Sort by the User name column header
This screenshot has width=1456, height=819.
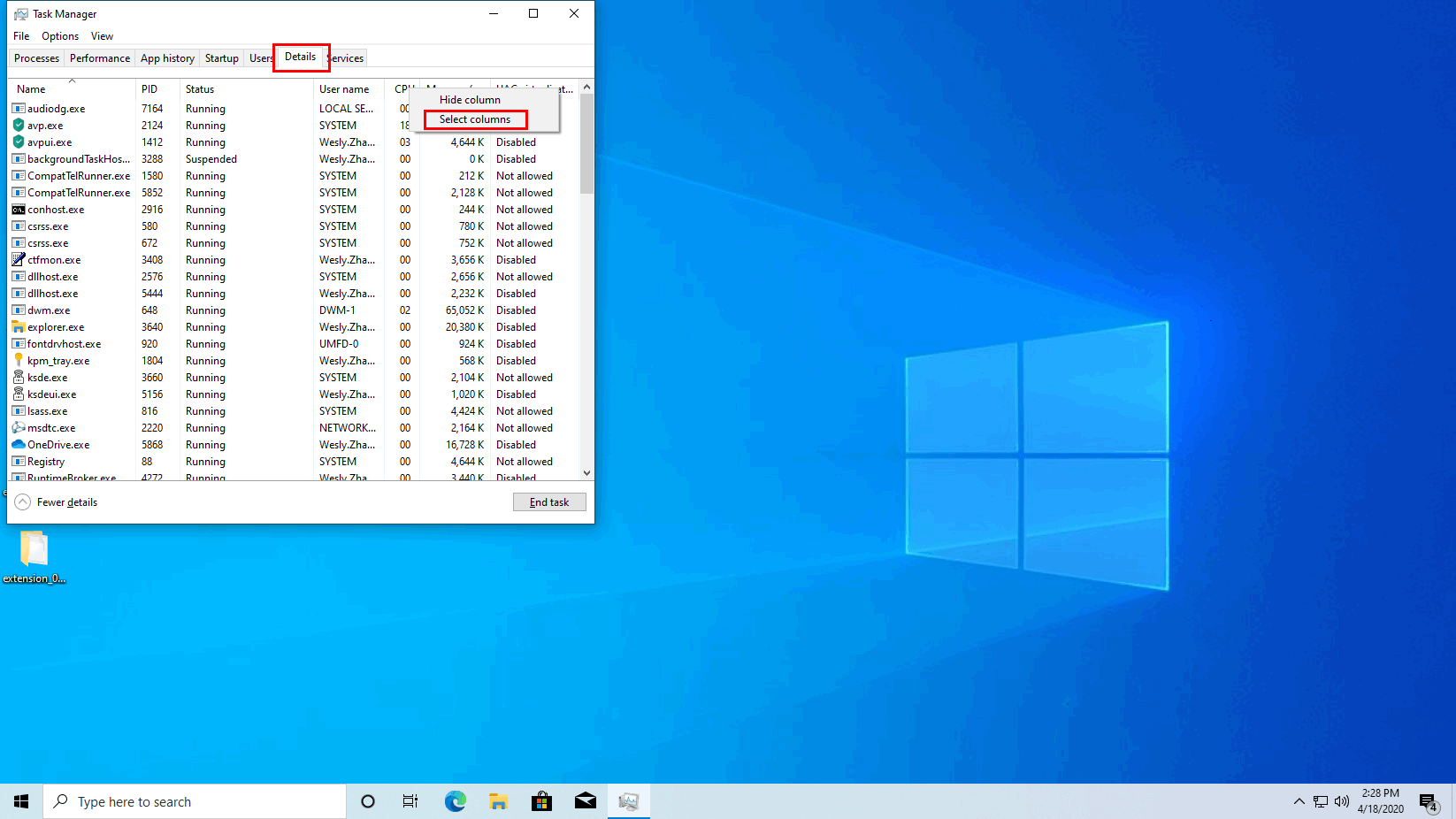coord(349,88)
